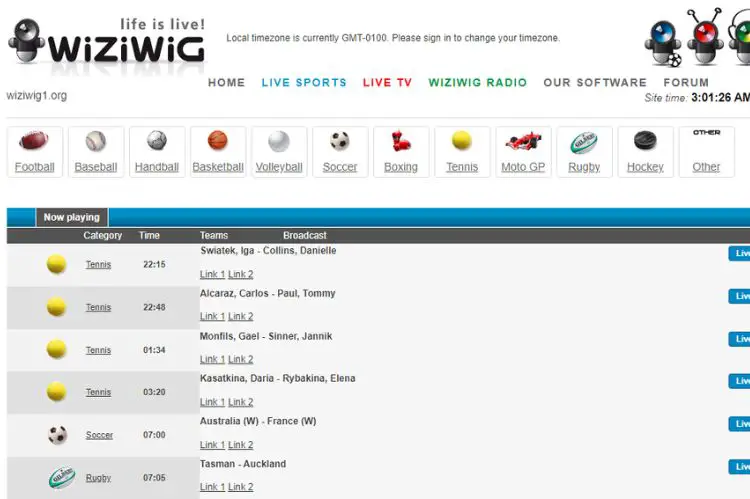This screenshot has width=750, height=499.
Task: Click the Moto GP race car icon
Action: coord(523,141)
